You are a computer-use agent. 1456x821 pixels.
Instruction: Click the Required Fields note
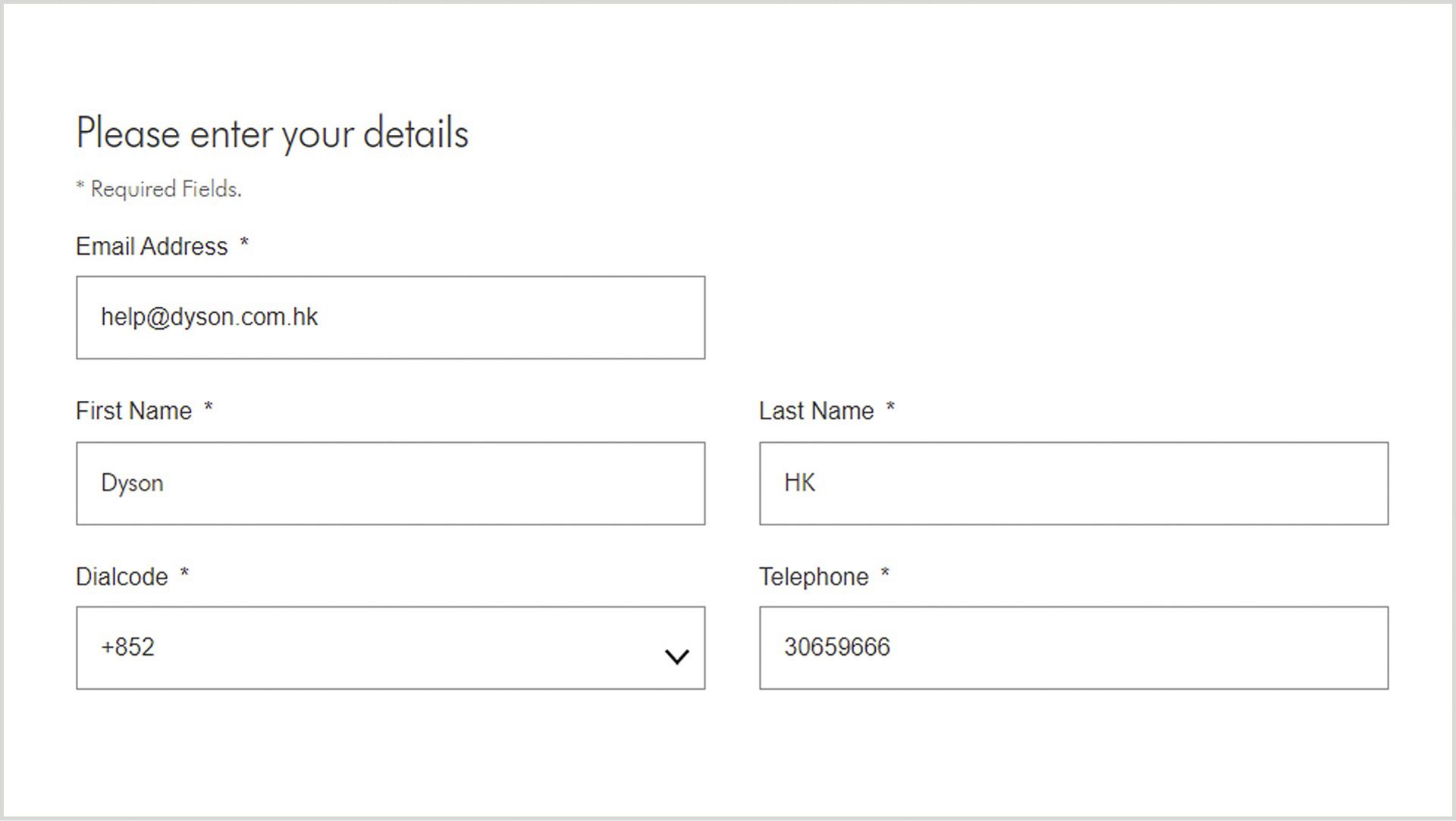click(159, 189)
